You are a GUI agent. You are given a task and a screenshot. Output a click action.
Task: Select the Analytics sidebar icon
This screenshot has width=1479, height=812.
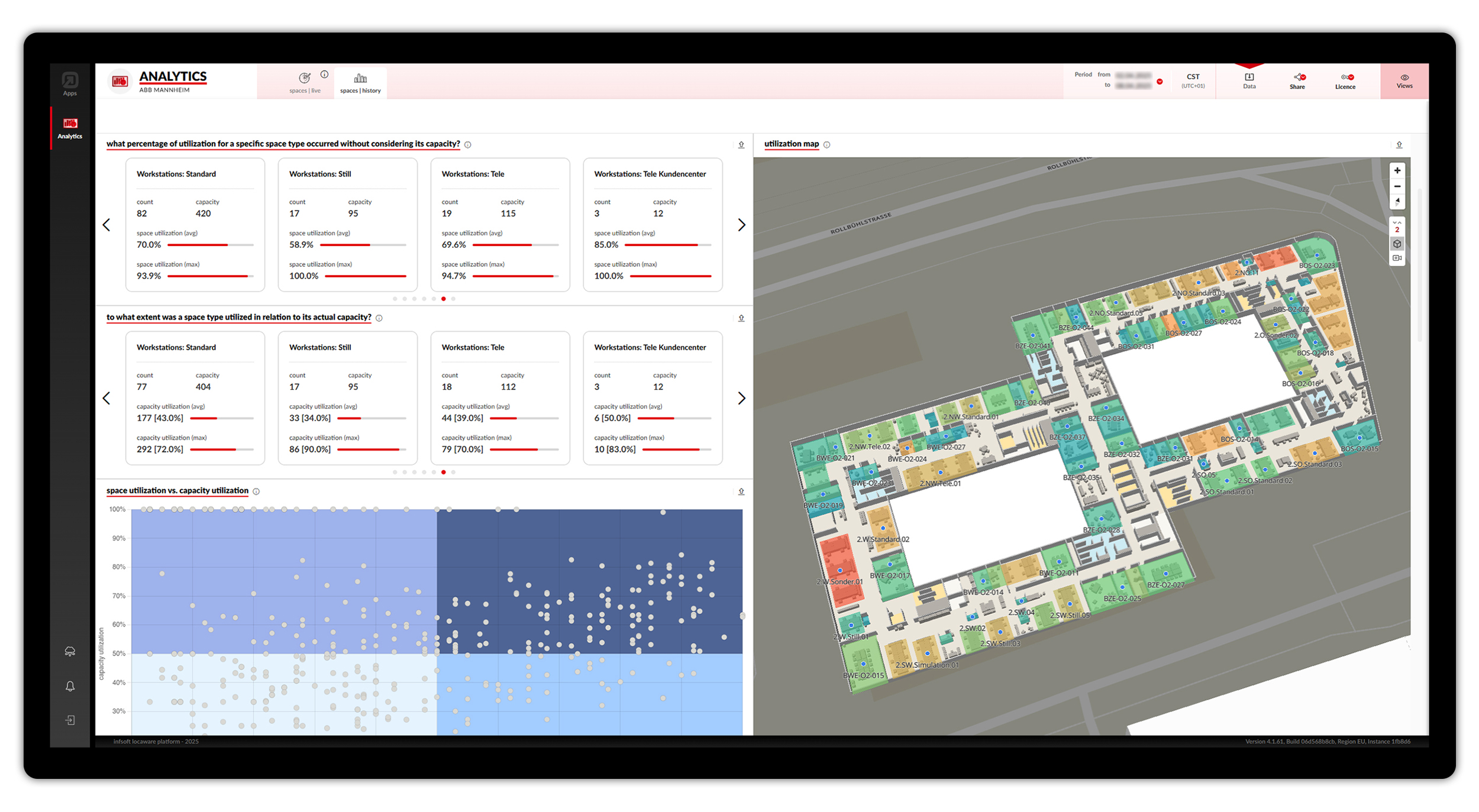click(x=70, y=128)
